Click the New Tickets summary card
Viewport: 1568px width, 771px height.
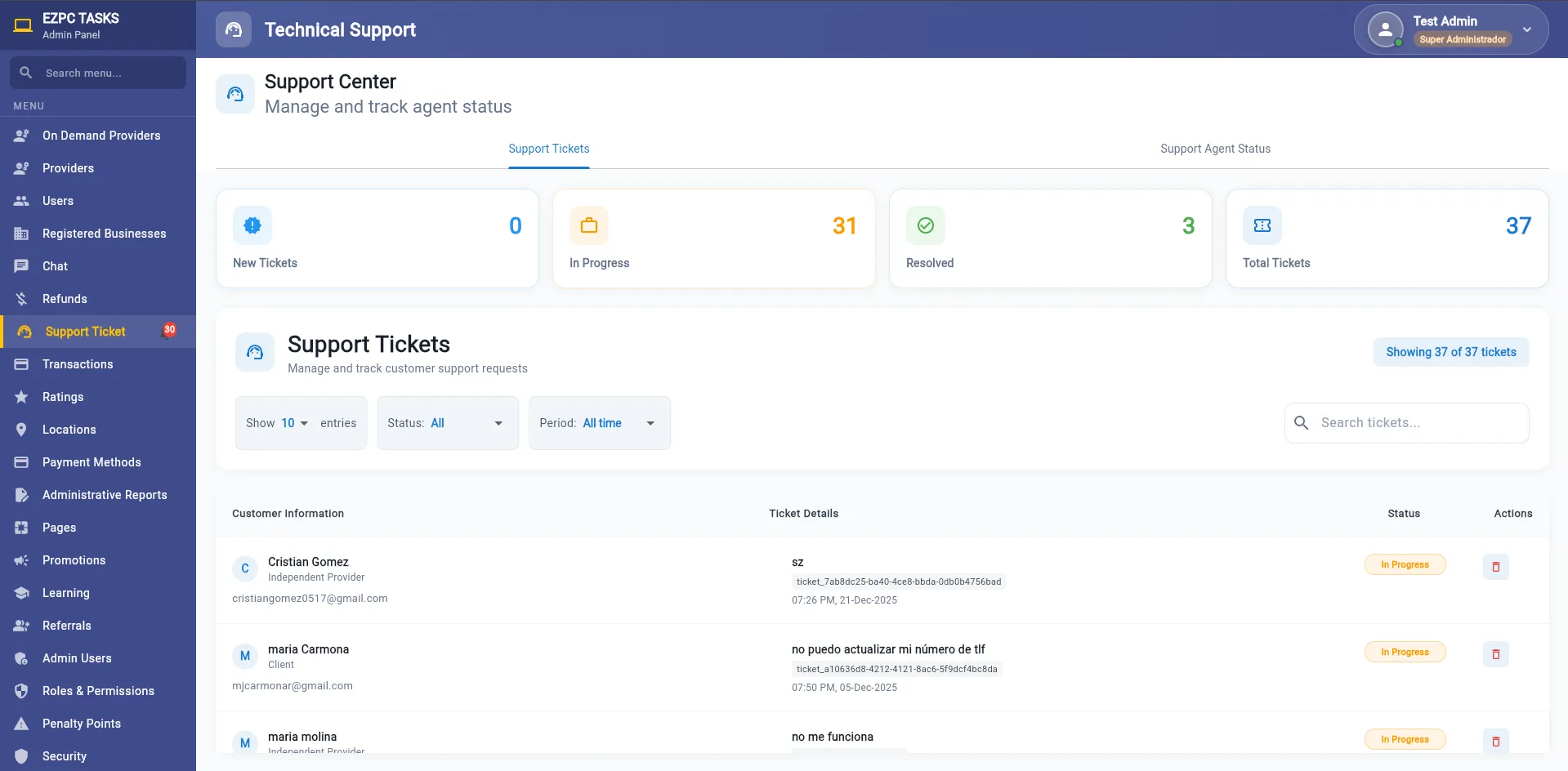(x=377, y=238)
